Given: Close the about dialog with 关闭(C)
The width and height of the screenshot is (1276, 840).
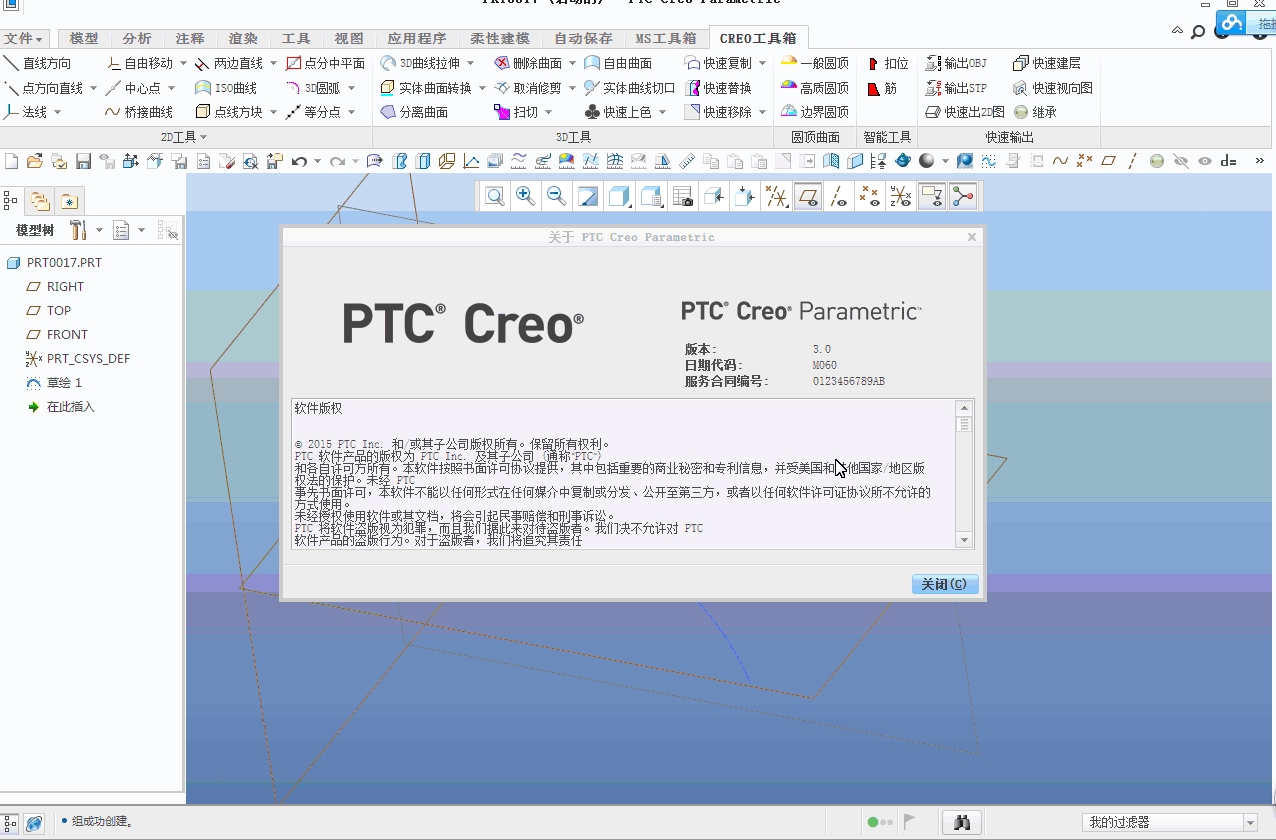Looking at the screenshot, I should (945, 584).
